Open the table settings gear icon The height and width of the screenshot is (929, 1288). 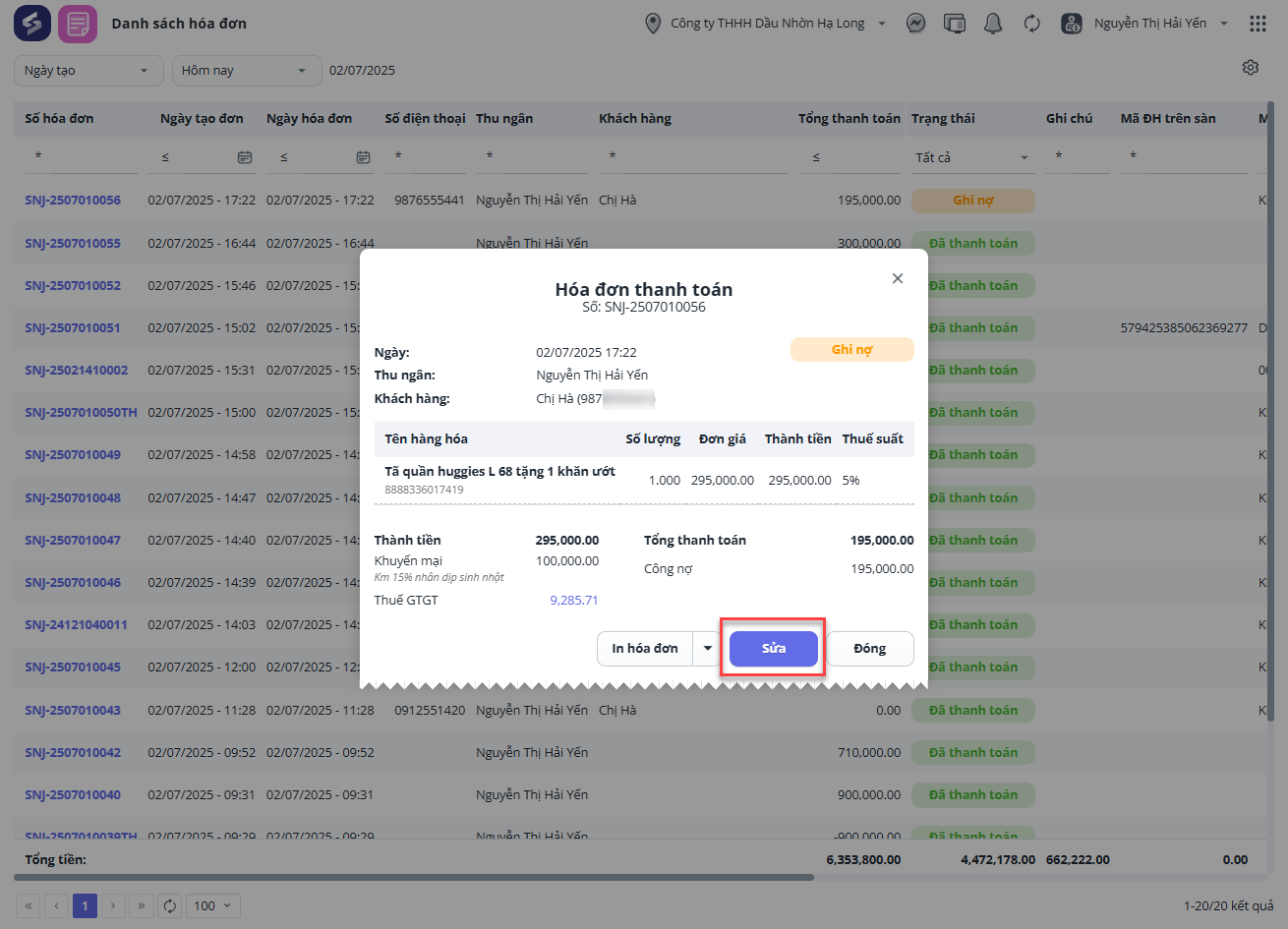(1250, 68)
